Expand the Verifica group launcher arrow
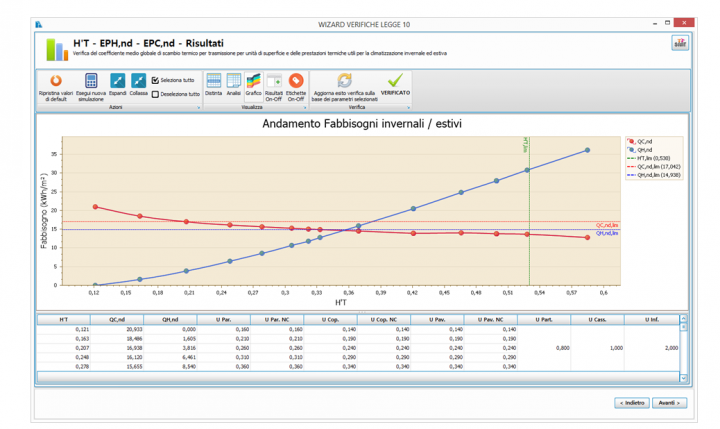This screenshot has width=720, height=429. click(x=410, y=107)
